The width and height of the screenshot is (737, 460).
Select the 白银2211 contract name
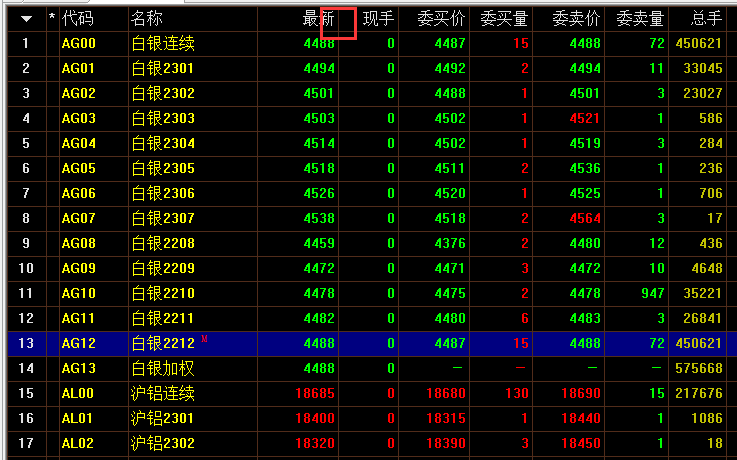coord(163,318)
